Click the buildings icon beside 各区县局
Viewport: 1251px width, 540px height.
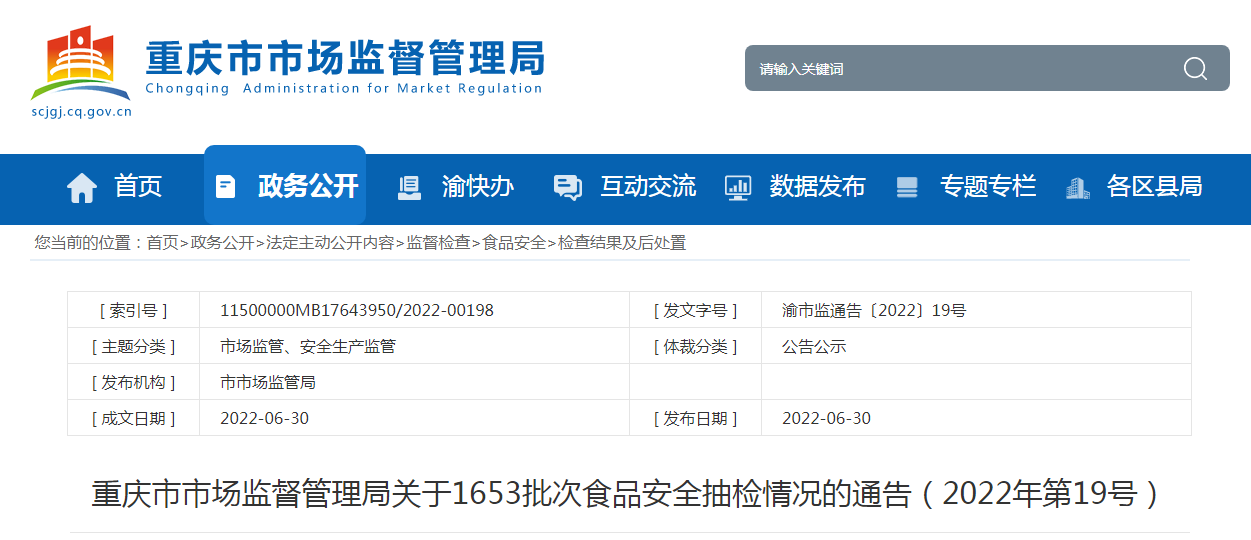pos(1077,187)
